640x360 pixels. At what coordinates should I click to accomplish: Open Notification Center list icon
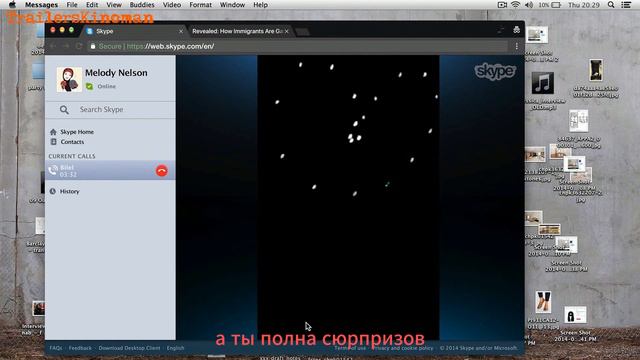pos(626,5)
